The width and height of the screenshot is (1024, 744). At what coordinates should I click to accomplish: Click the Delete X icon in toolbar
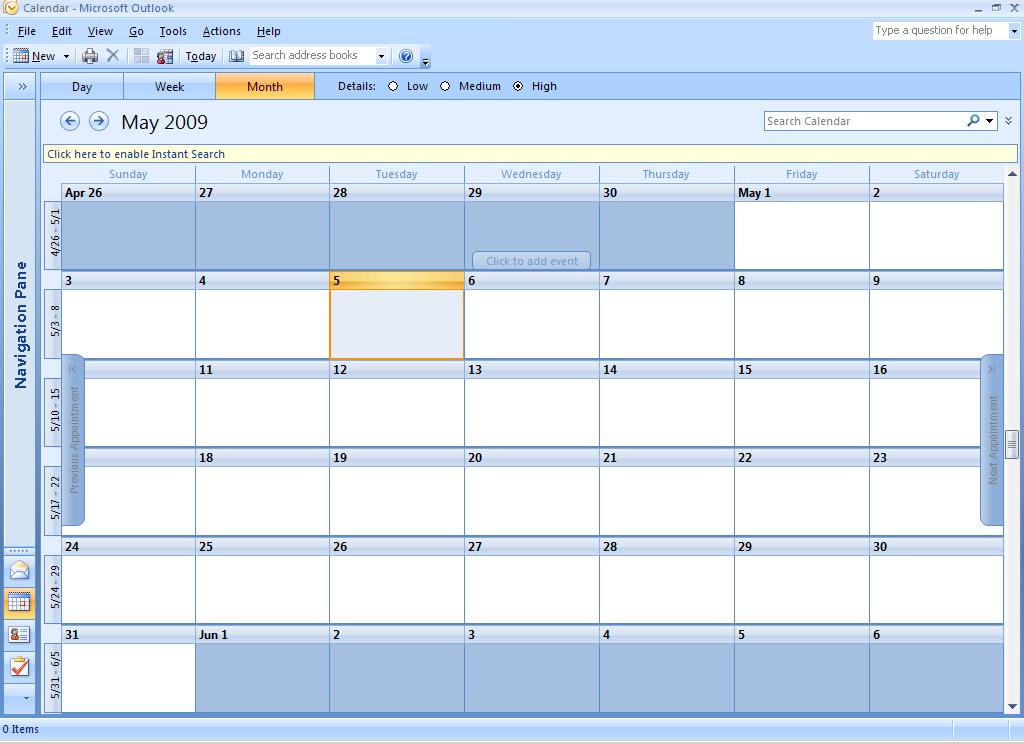pyautogui.click(x=113, y=56)
